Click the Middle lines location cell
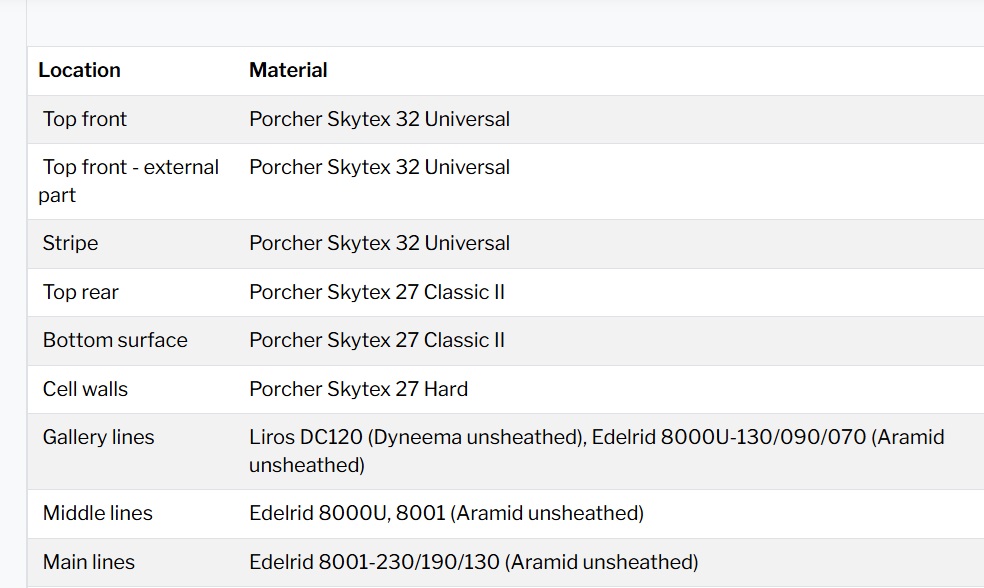The height and width of the screenshot is (588, 984). pyautogui.click(x=97, y=513)
